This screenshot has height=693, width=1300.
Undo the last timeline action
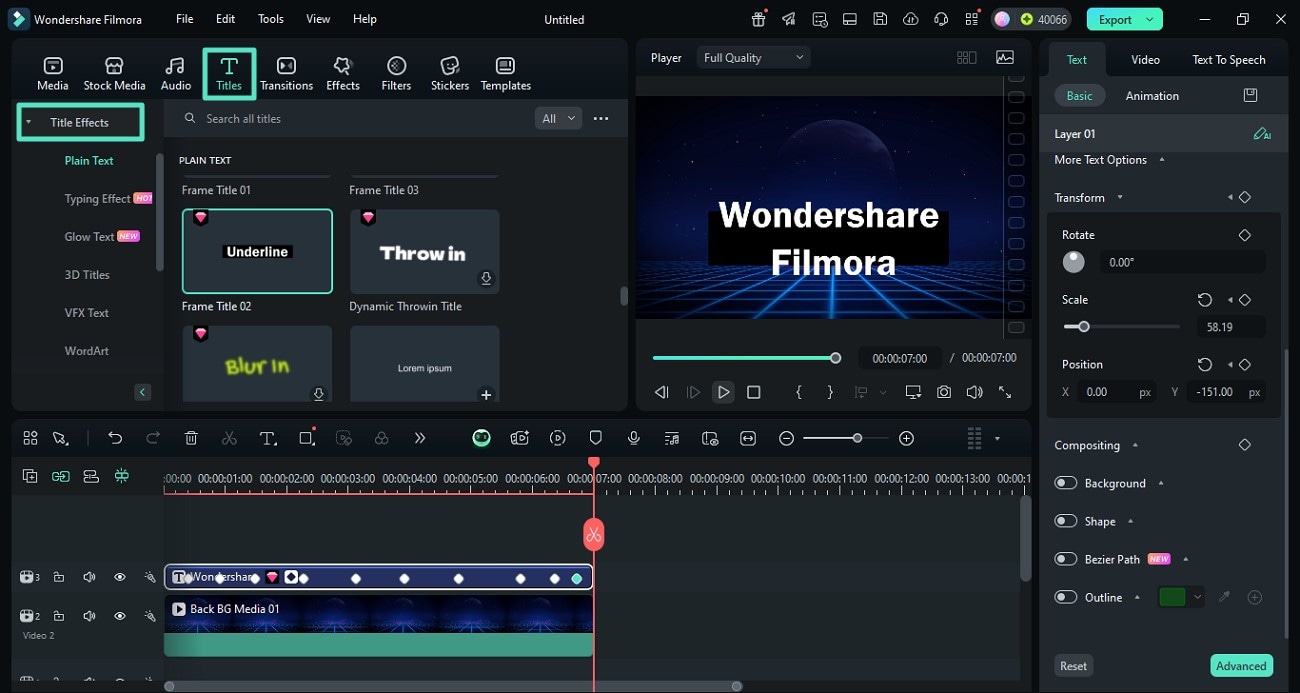click(x=115, y=438)
